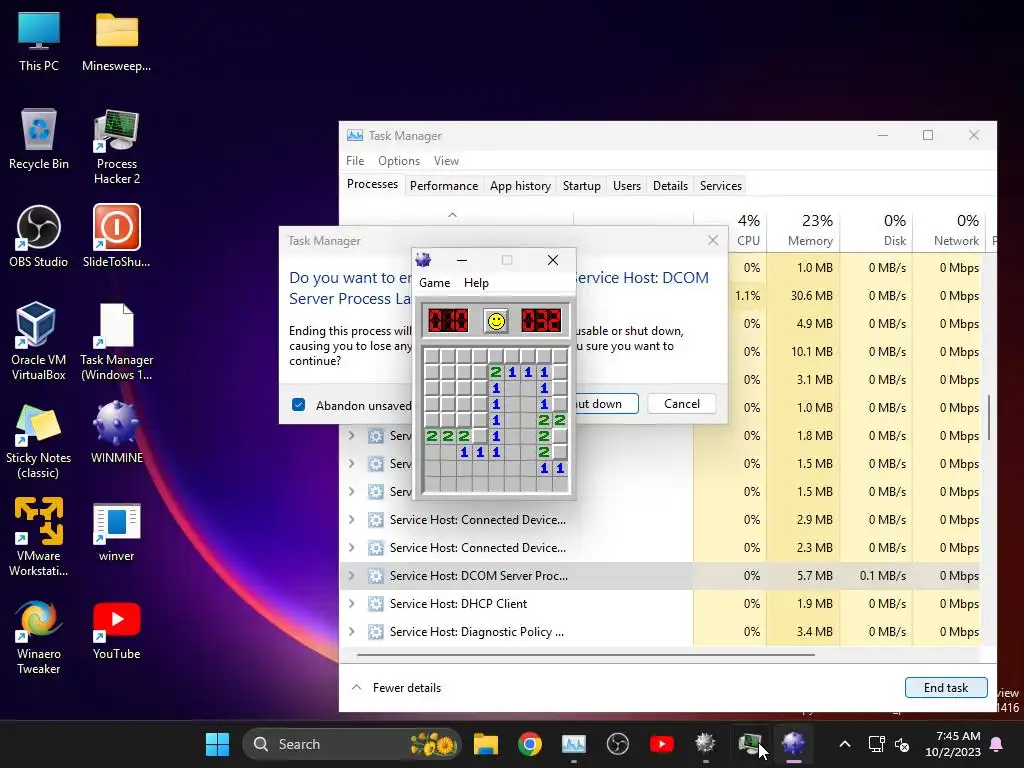
Task: Open OBS Studio from the taskbar
Action: 617,744
